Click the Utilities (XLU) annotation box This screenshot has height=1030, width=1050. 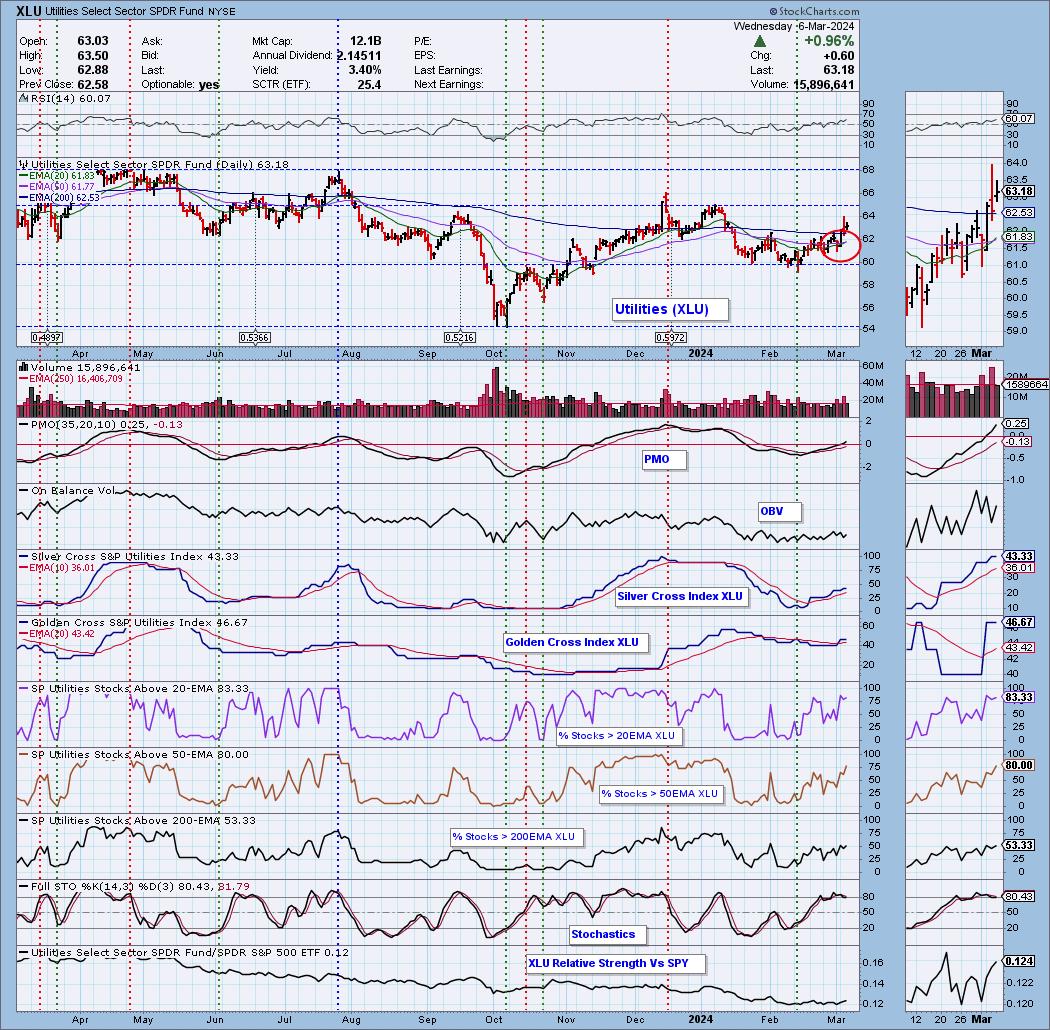pyautogui.click(x=670, y=309)
